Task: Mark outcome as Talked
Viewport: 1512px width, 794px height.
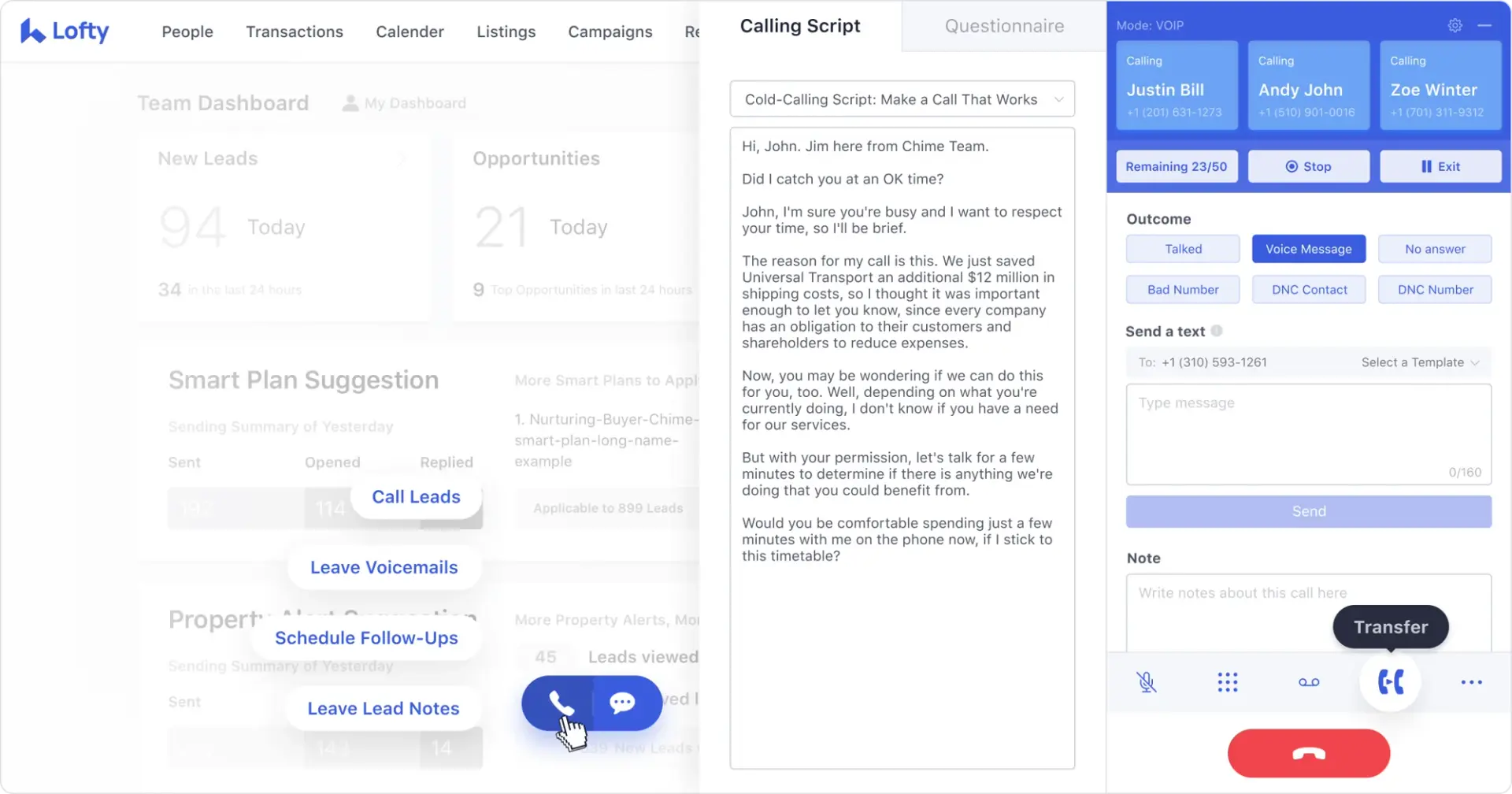Action: [x=1183, y=249]
